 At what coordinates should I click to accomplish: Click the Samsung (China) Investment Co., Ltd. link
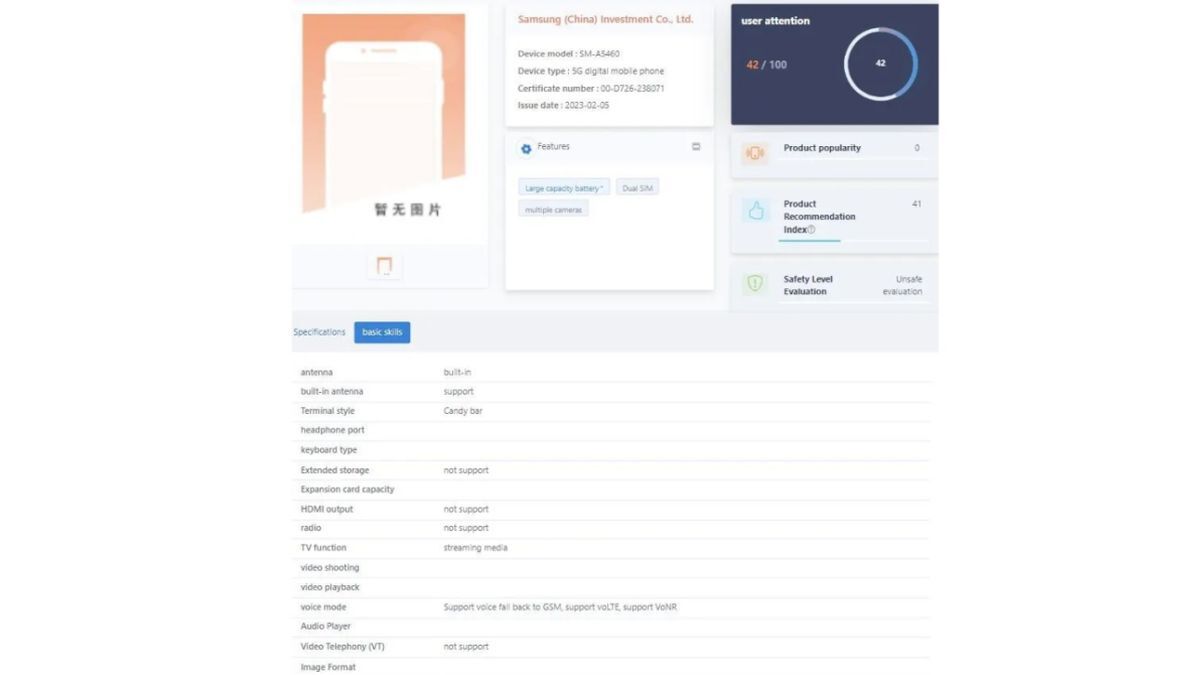tap(605, 18)
